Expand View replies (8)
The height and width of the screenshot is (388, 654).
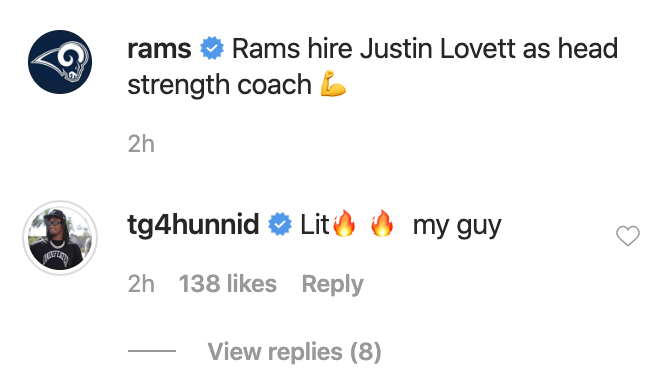tap(294, 352)
